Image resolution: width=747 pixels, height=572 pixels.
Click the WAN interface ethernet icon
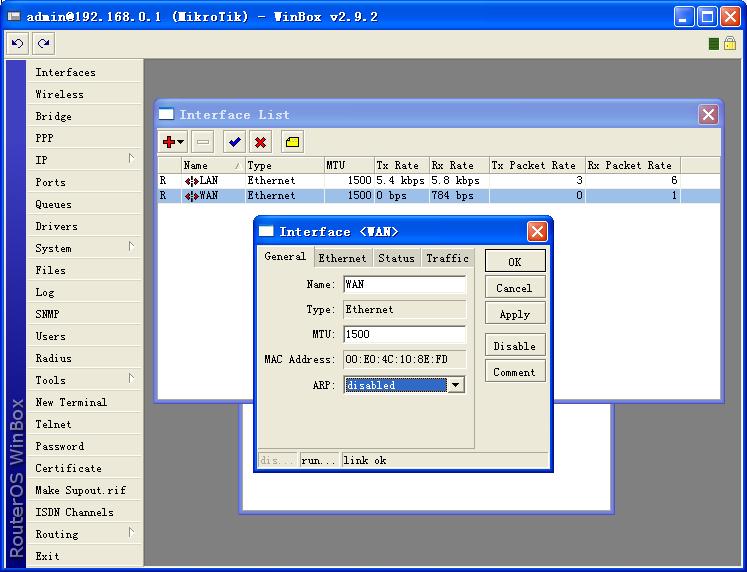tap(192, 196)
